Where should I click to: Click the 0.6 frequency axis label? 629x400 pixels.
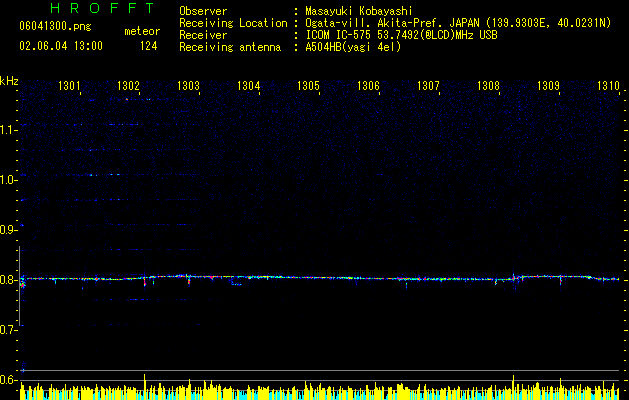coord(8,380)
